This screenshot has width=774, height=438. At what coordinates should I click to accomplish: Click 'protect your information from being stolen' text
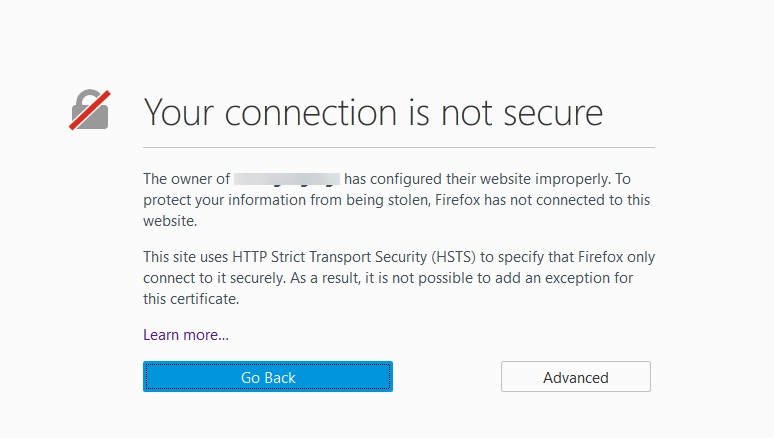(286, 200)
